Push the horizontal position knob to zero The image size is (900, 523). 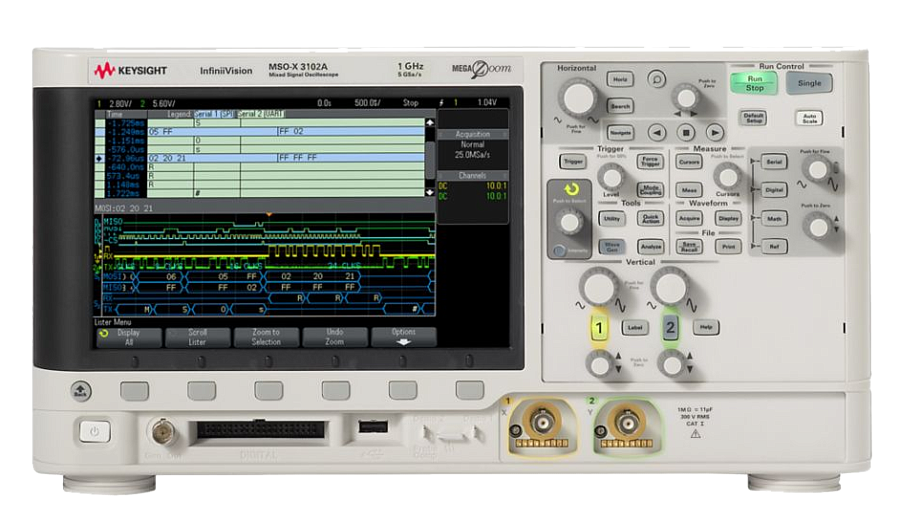coord(685,98)
